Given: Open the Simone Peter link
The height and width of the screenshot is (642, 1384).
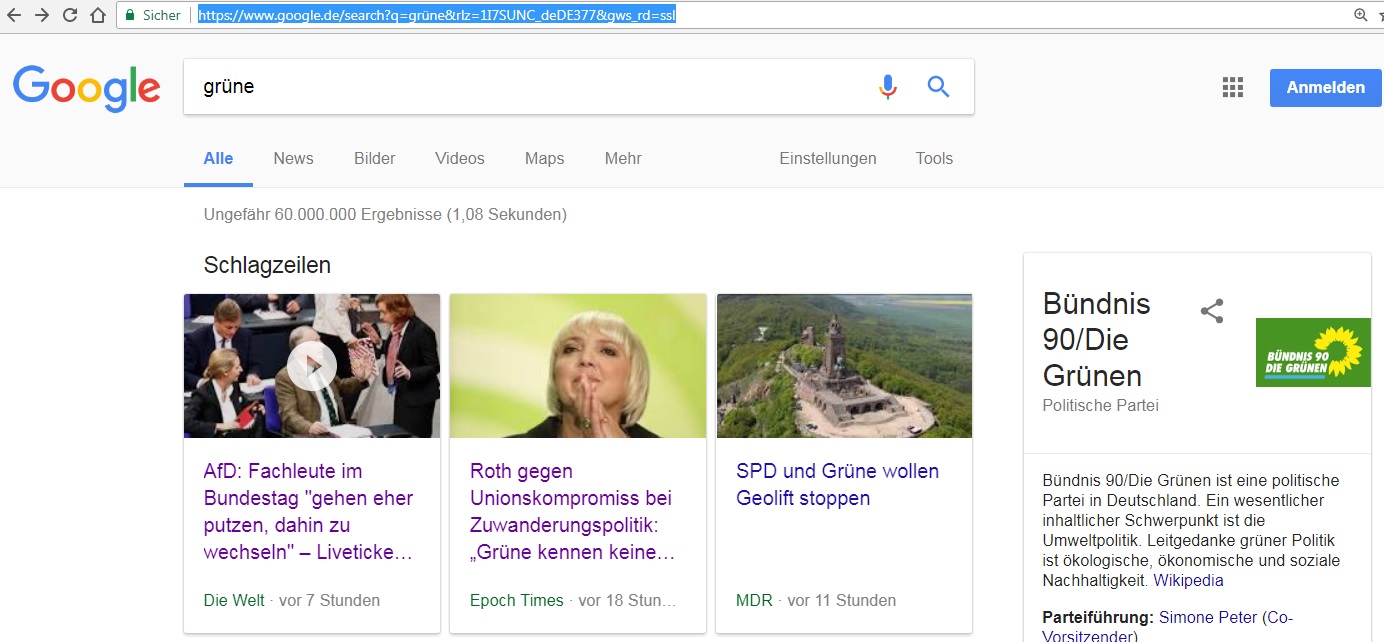Looking at the screenshot, I should [x=1208, y=617].
